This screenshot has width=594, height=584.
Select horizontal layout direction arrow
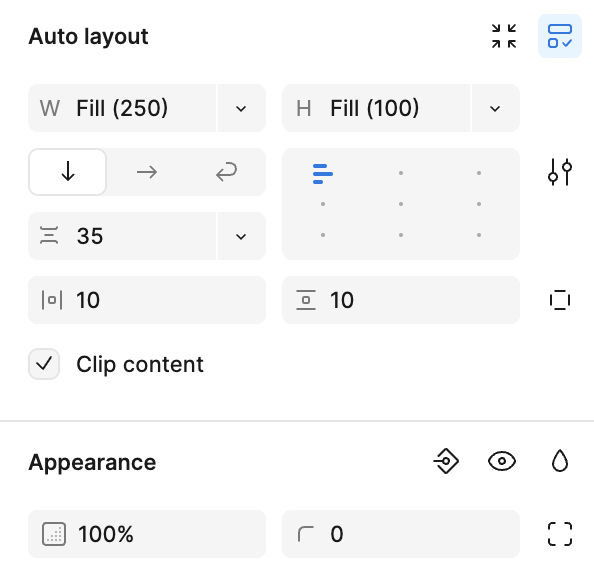(147, 172)
